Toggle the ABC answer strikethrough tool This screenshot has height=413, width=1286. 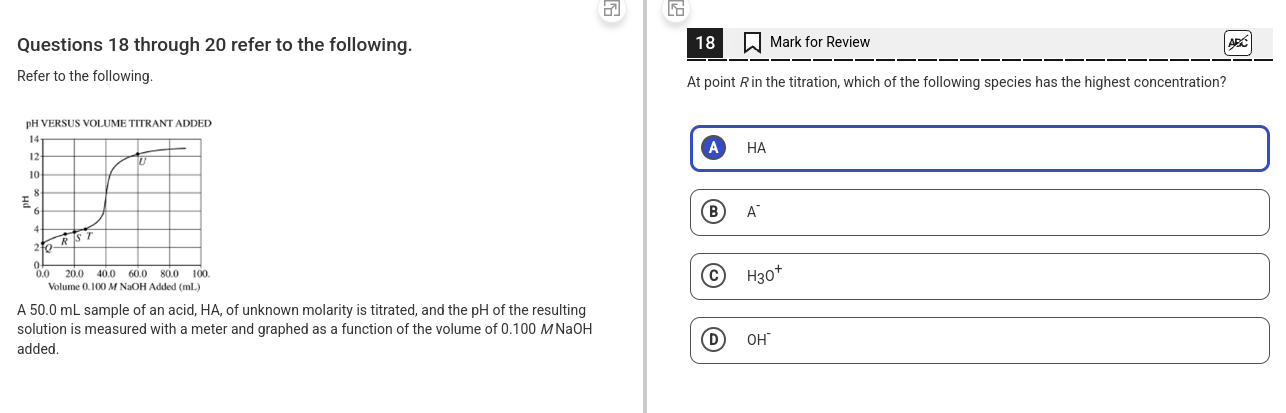click(x=1238, y=42)
